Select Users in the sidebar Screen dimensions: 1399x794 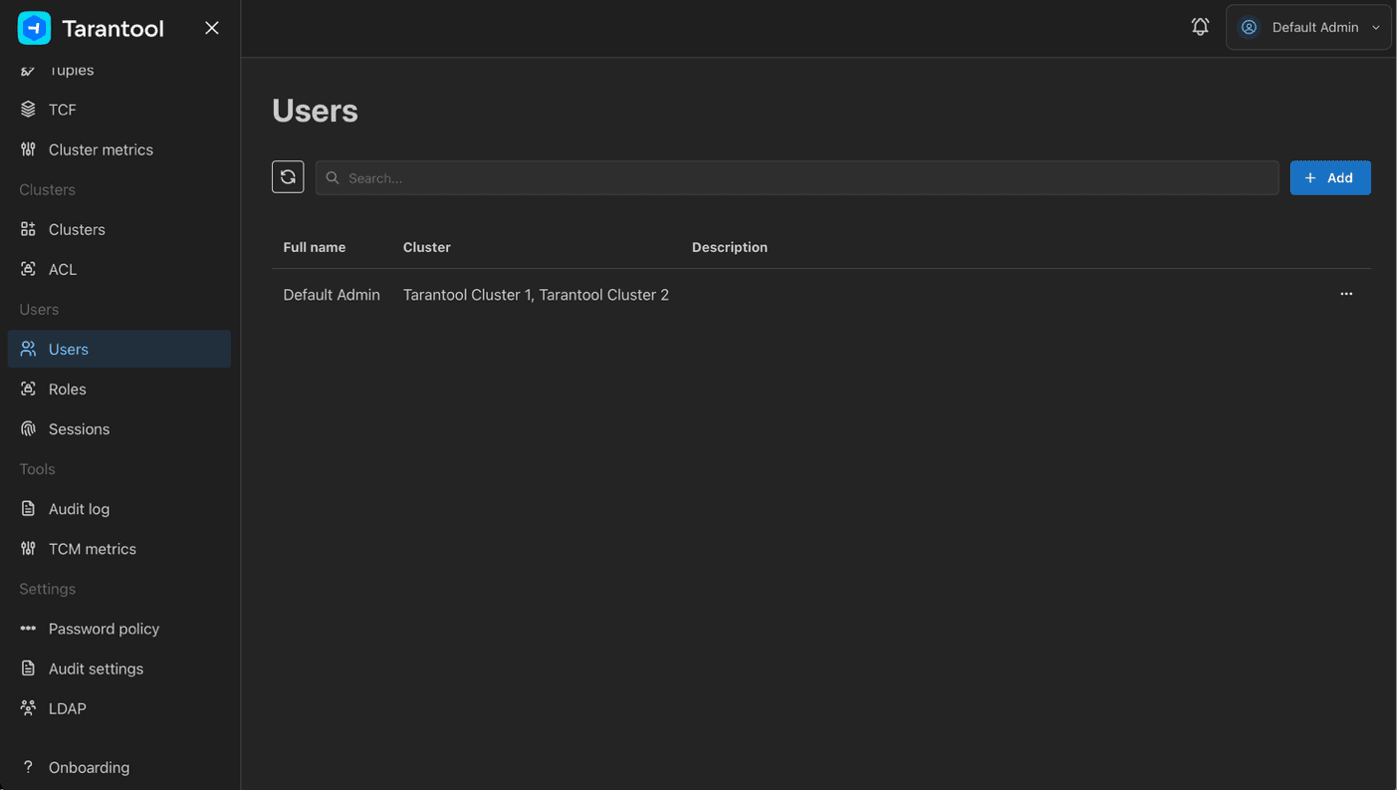point(119,349)
